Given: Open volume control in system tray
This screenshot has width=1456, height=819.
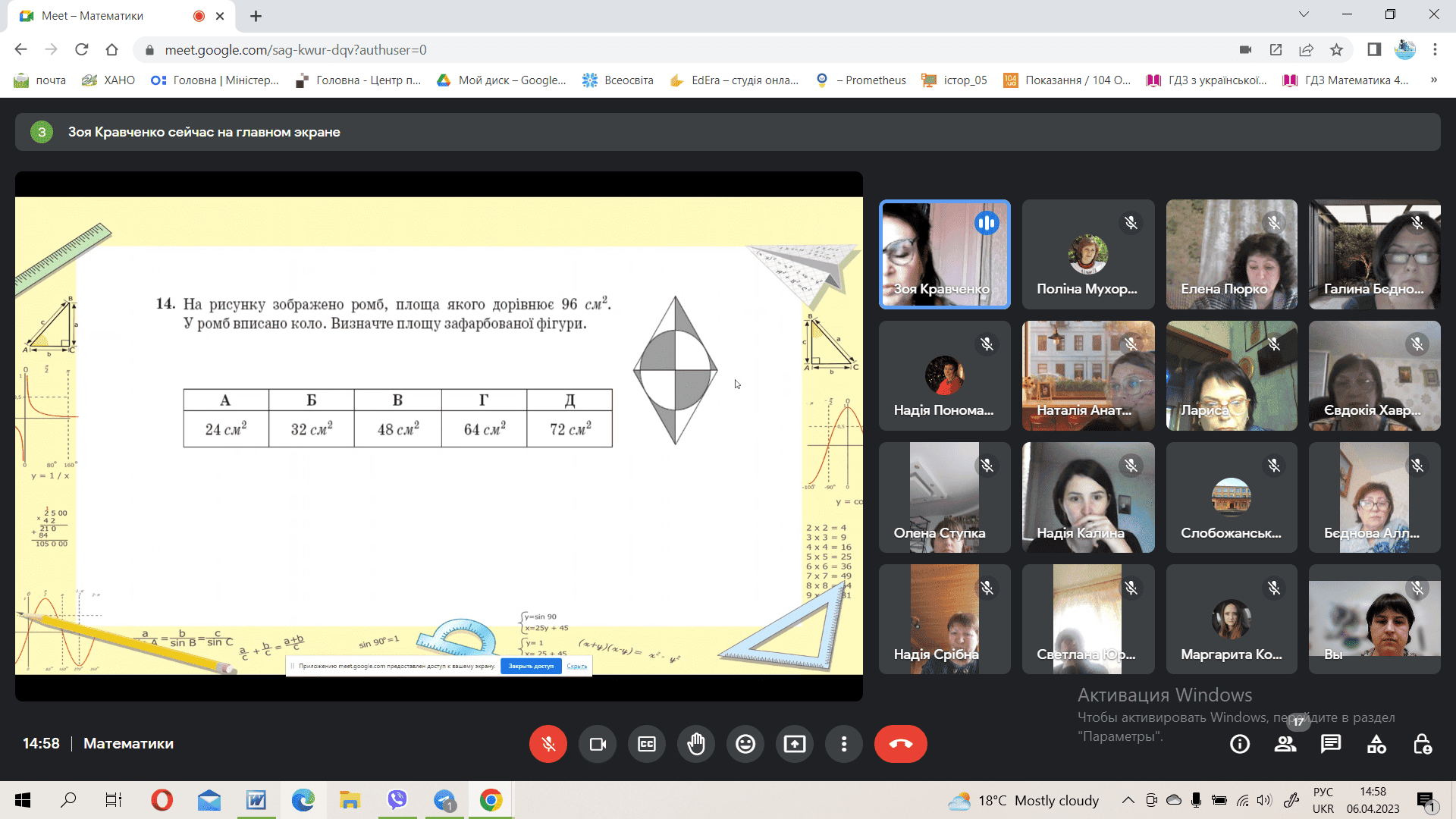Looking at the screenshot, I should [x=1263, y=800].
